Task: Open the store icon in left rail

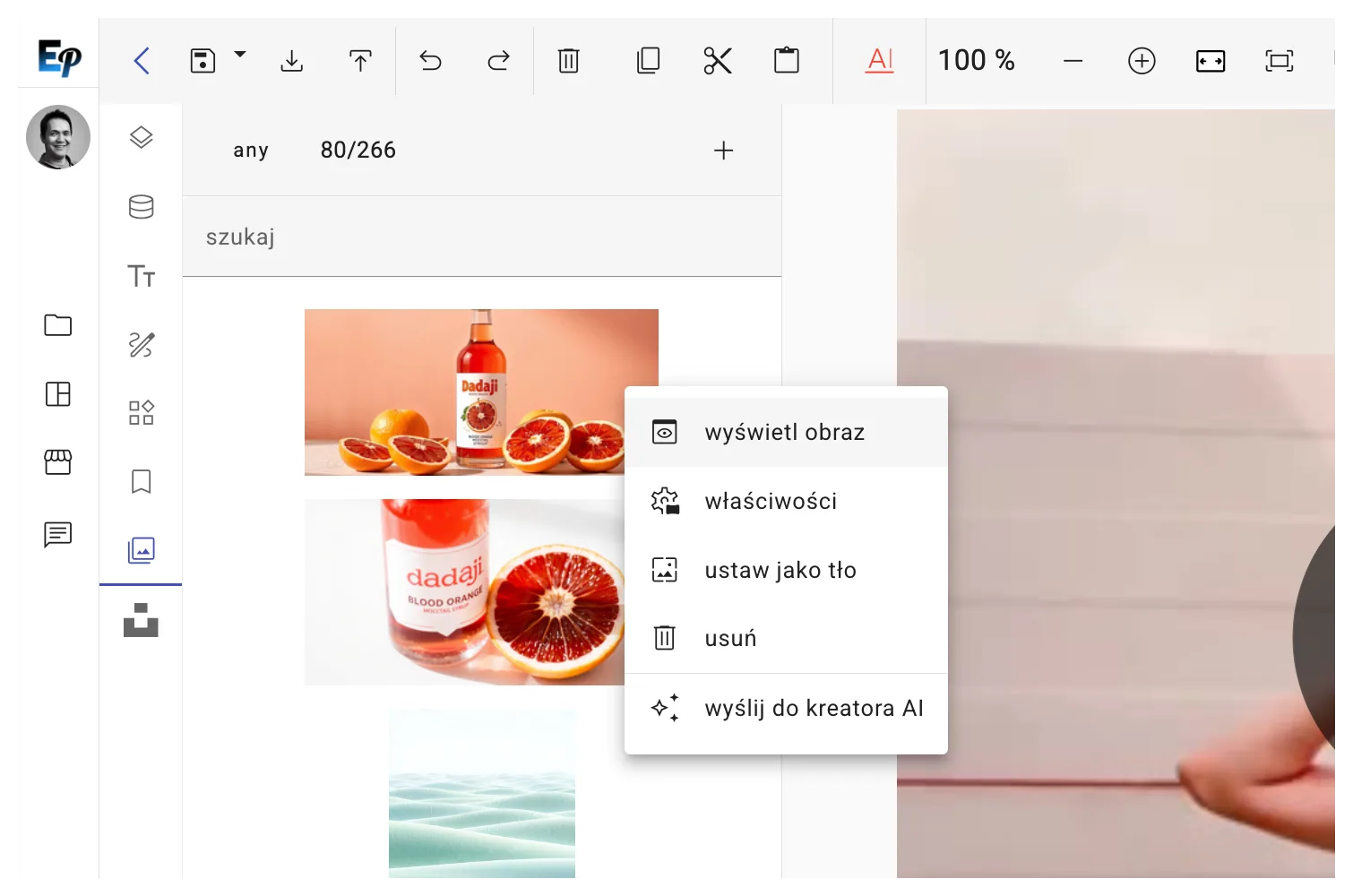Action: coord(58,462)
